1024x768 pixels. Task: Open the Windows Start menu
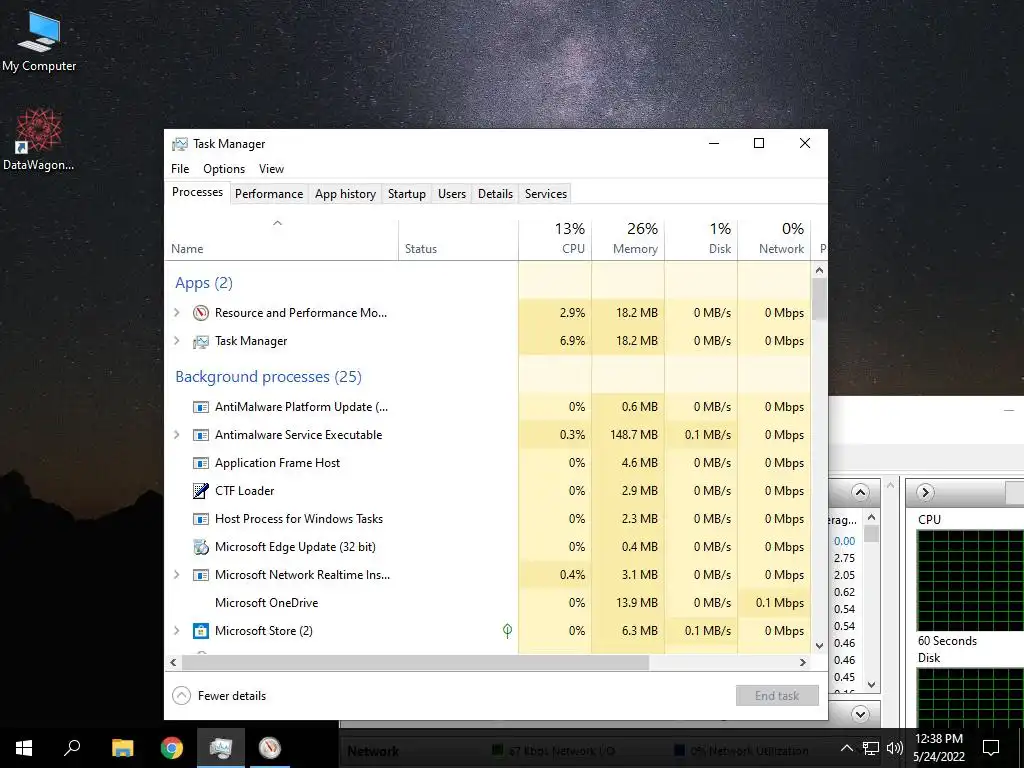[24, 748]
